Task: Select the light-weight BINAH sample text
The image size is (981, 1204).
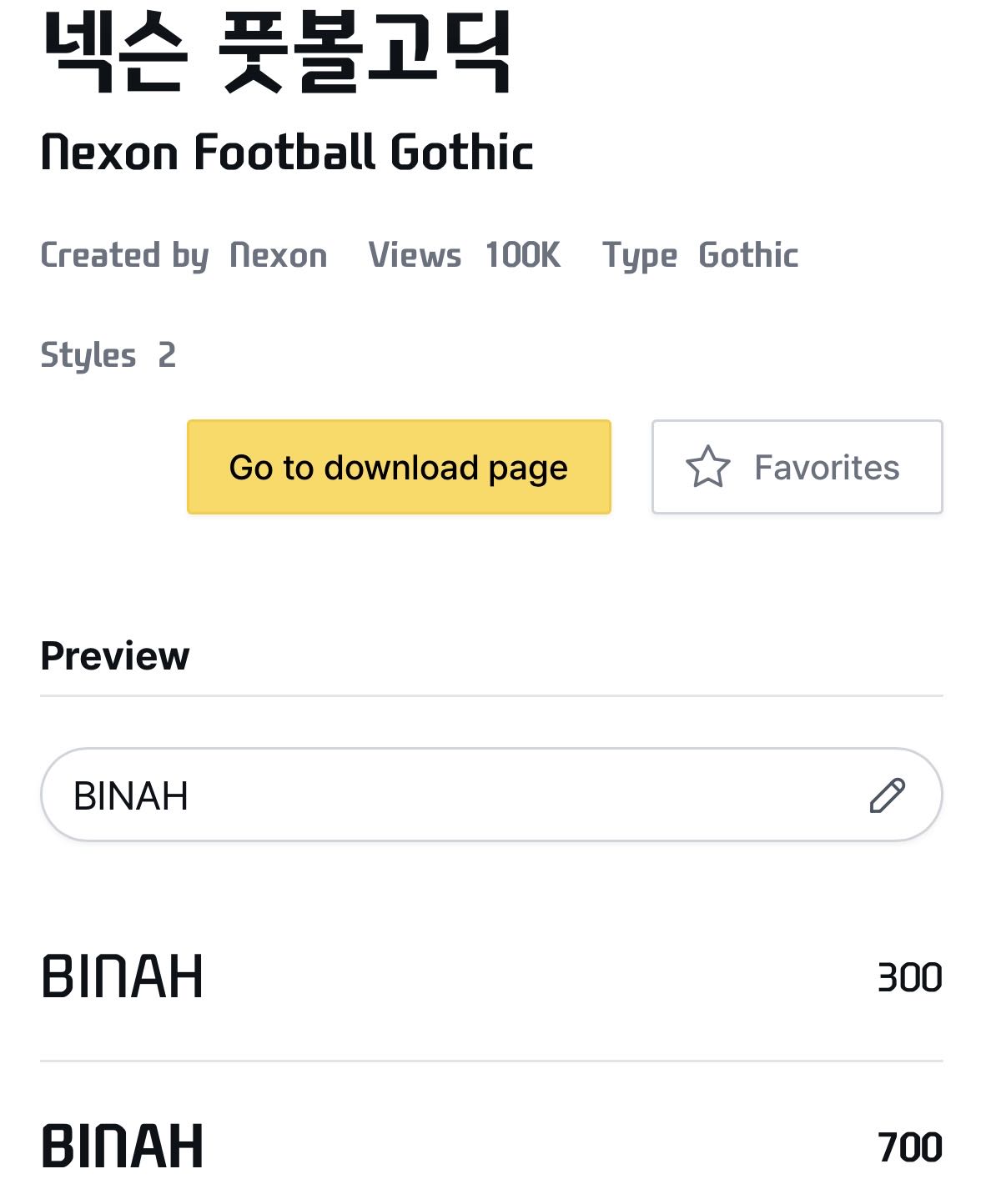Action: [x=123, y=976]
